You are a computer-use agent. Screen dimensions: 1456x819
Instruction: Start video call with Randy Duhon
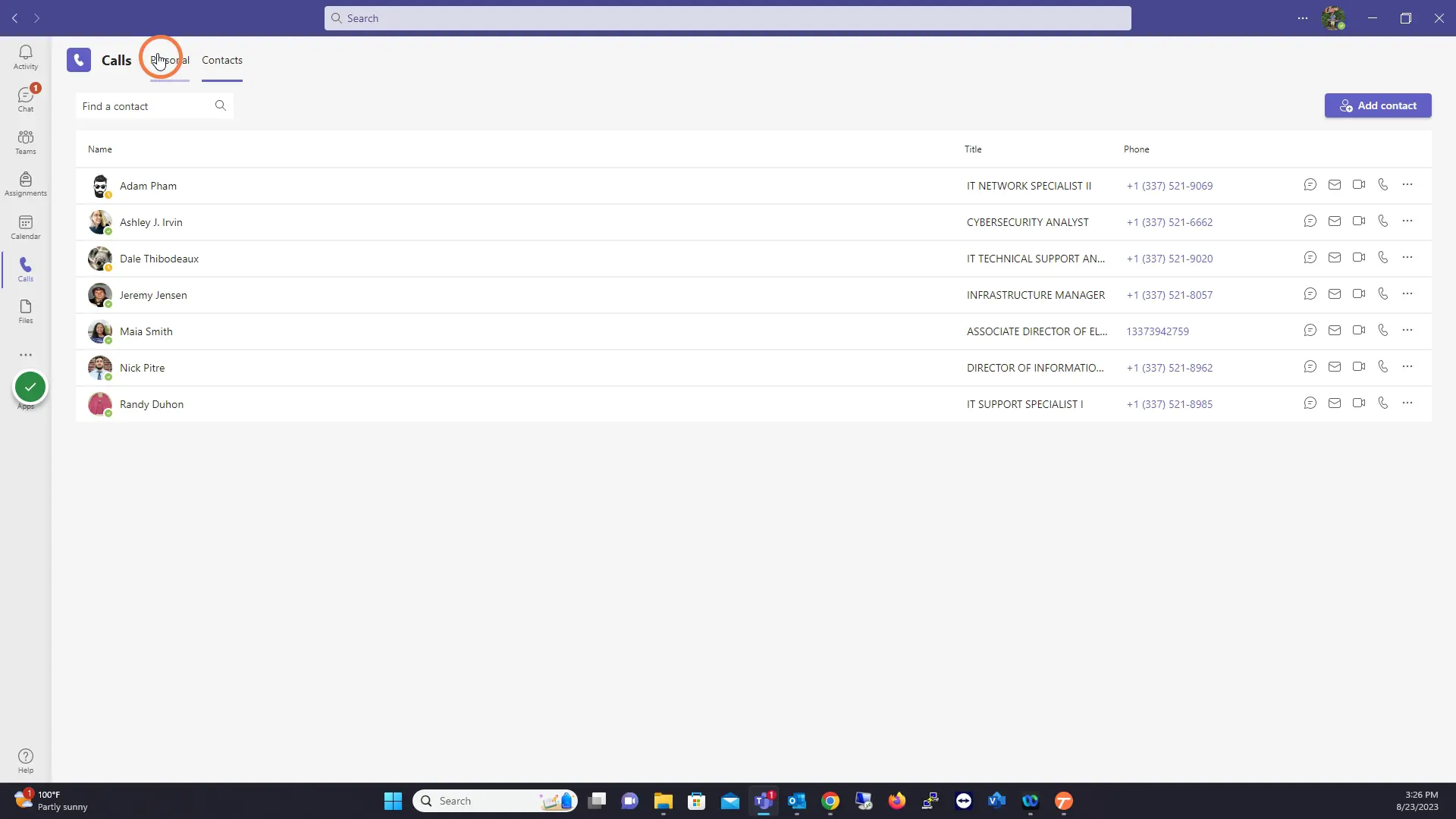[1358, 403]
